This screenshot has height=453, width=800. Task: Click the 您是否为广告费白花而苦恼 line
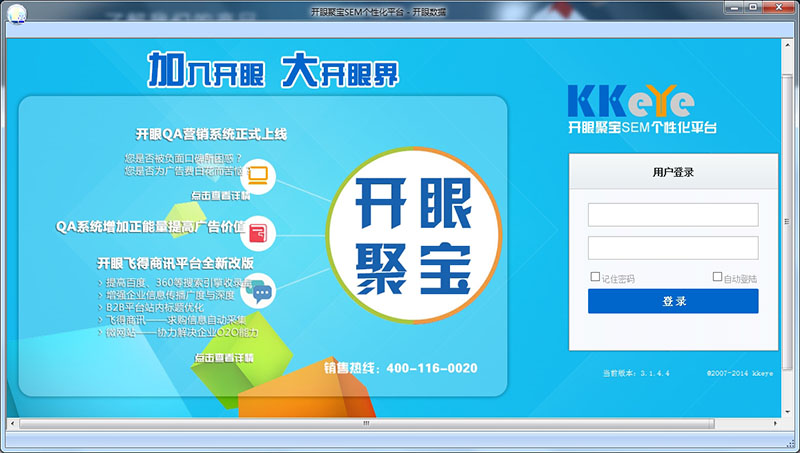(187, 171)
